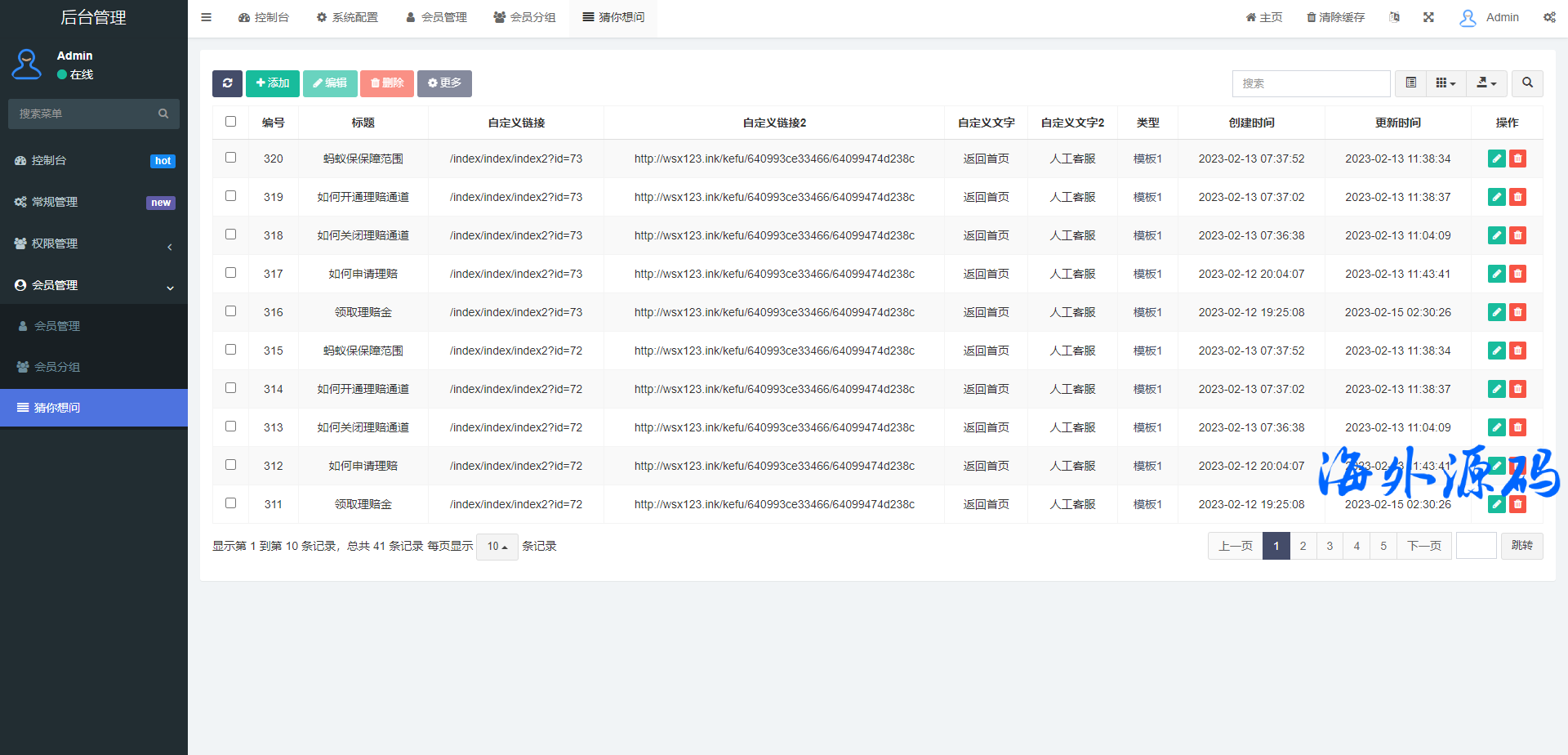Click the magnifier search button above table

[x=1527, y=83]
